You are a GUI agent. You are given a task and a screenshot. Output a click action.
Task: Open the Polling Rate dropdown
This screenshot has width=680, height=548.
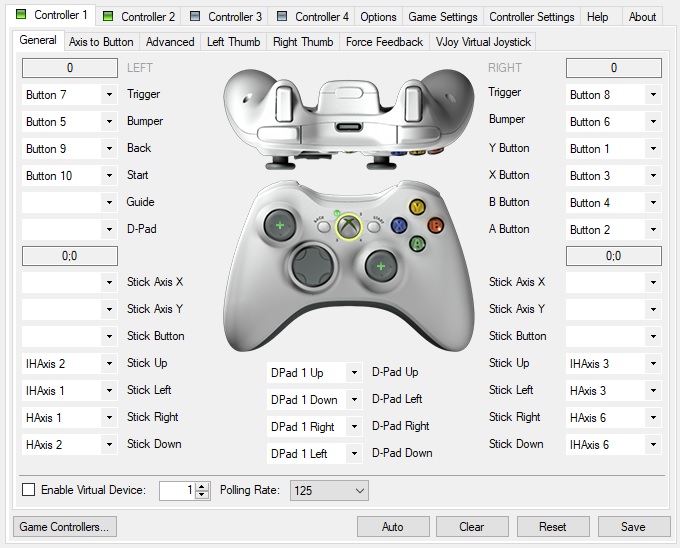(329, 490)
